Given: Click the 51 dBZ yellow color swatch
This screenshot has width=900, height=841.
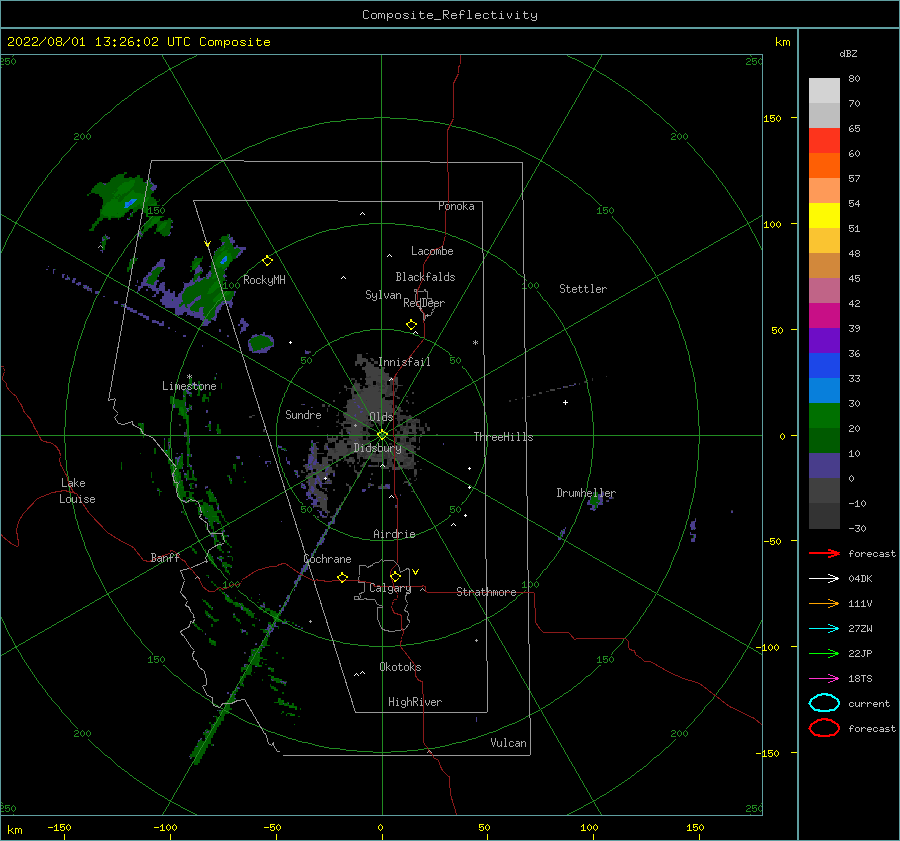Looking at the screenshot, I should [824, 215].
